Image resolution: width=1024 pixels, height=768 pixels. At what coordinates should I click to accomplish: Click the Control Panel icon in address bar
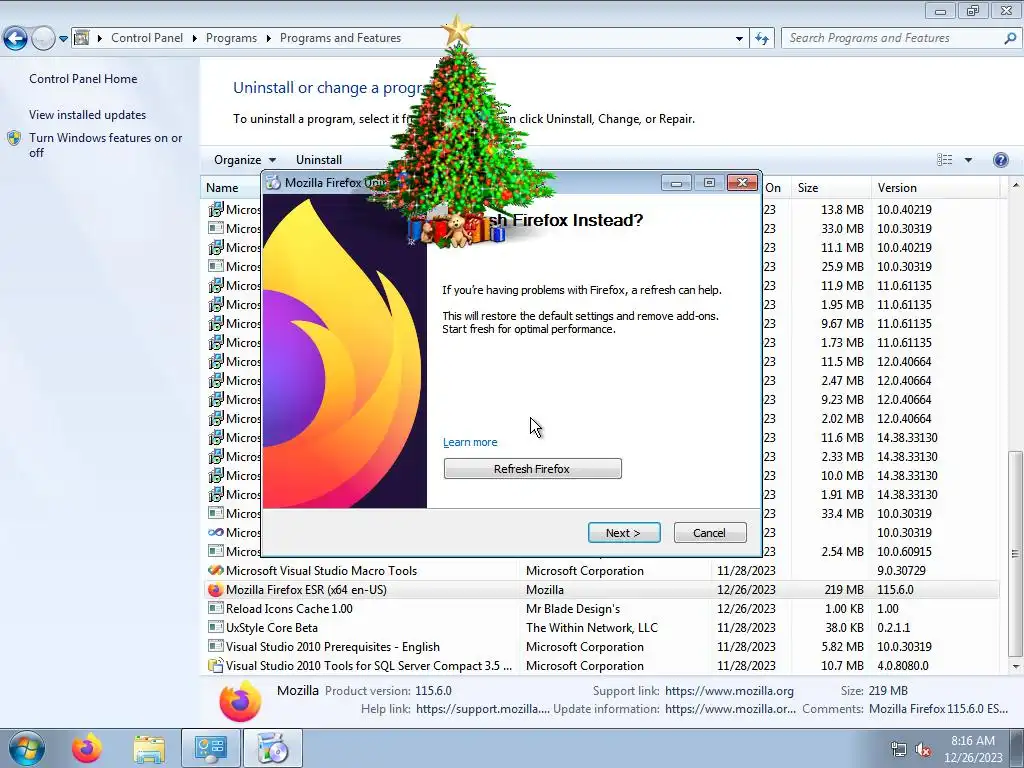point(82,38)
